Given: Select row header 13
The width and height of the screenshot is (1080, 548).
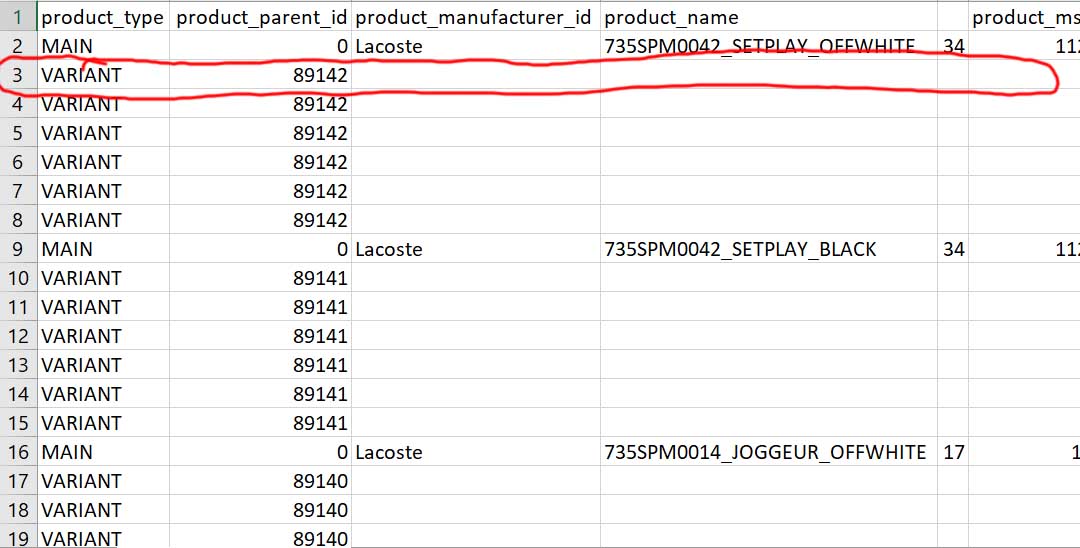Looking at the screenshot, I should 18,365.
